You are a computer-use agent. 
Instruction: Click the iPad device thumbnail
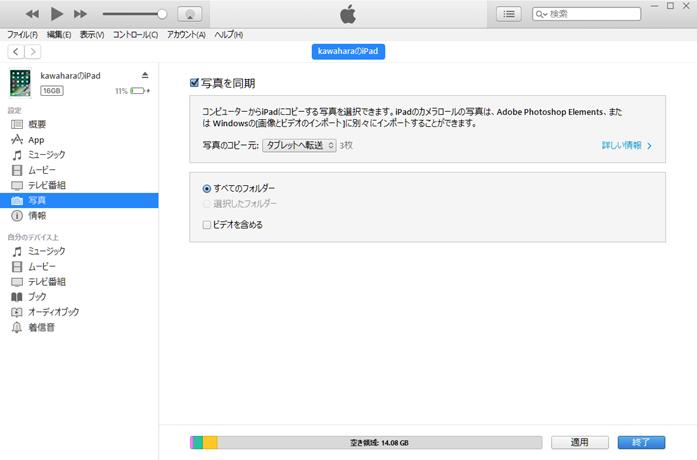pyautogui.click(x=20, y=83)
